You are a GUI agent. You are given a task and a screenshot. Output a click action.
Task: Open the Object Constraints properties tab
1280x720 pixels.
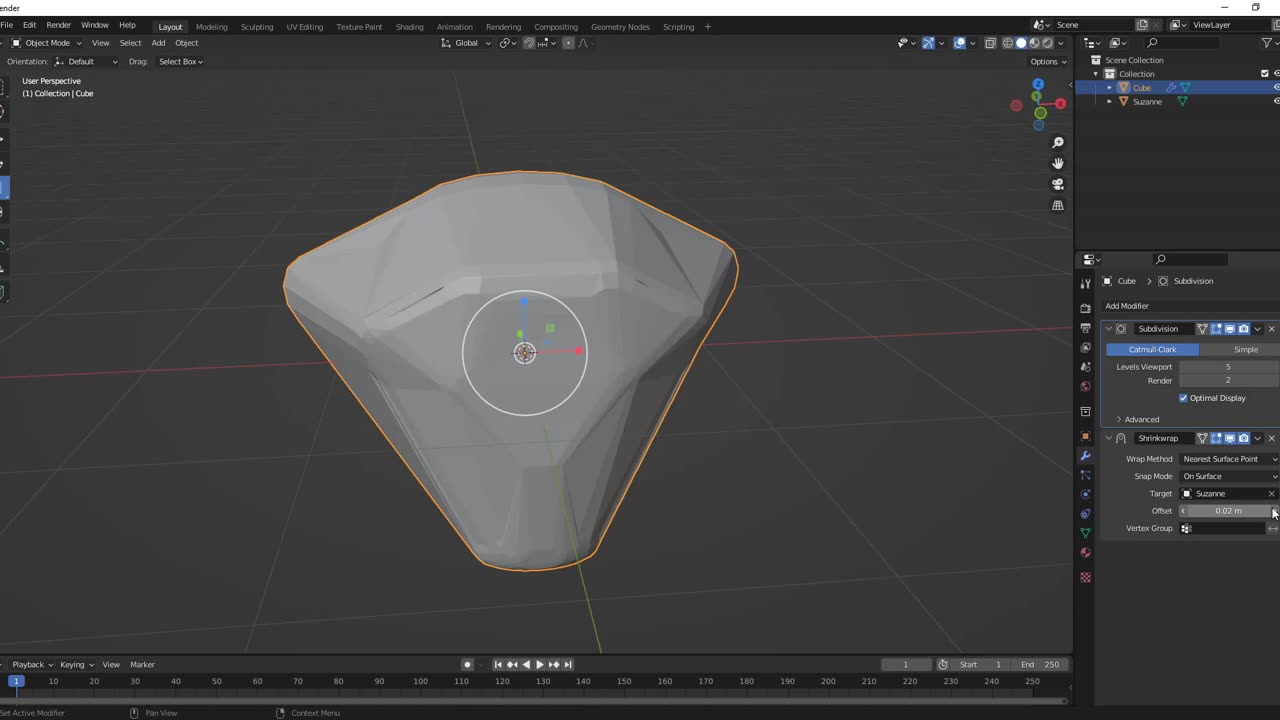(1086, 514)
